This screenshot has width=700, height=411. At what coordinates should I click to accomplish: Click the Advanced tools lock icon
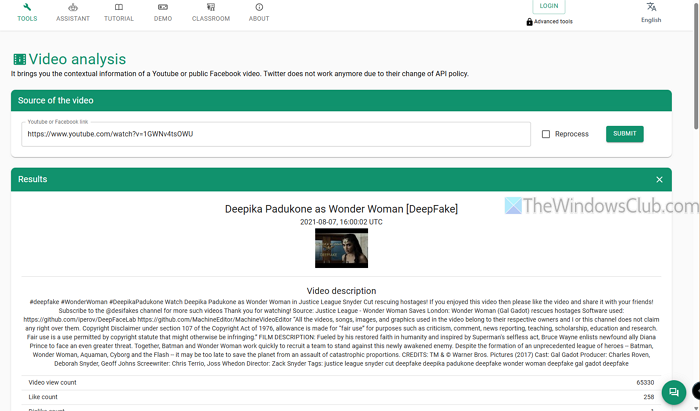click(x=529, y=22)
